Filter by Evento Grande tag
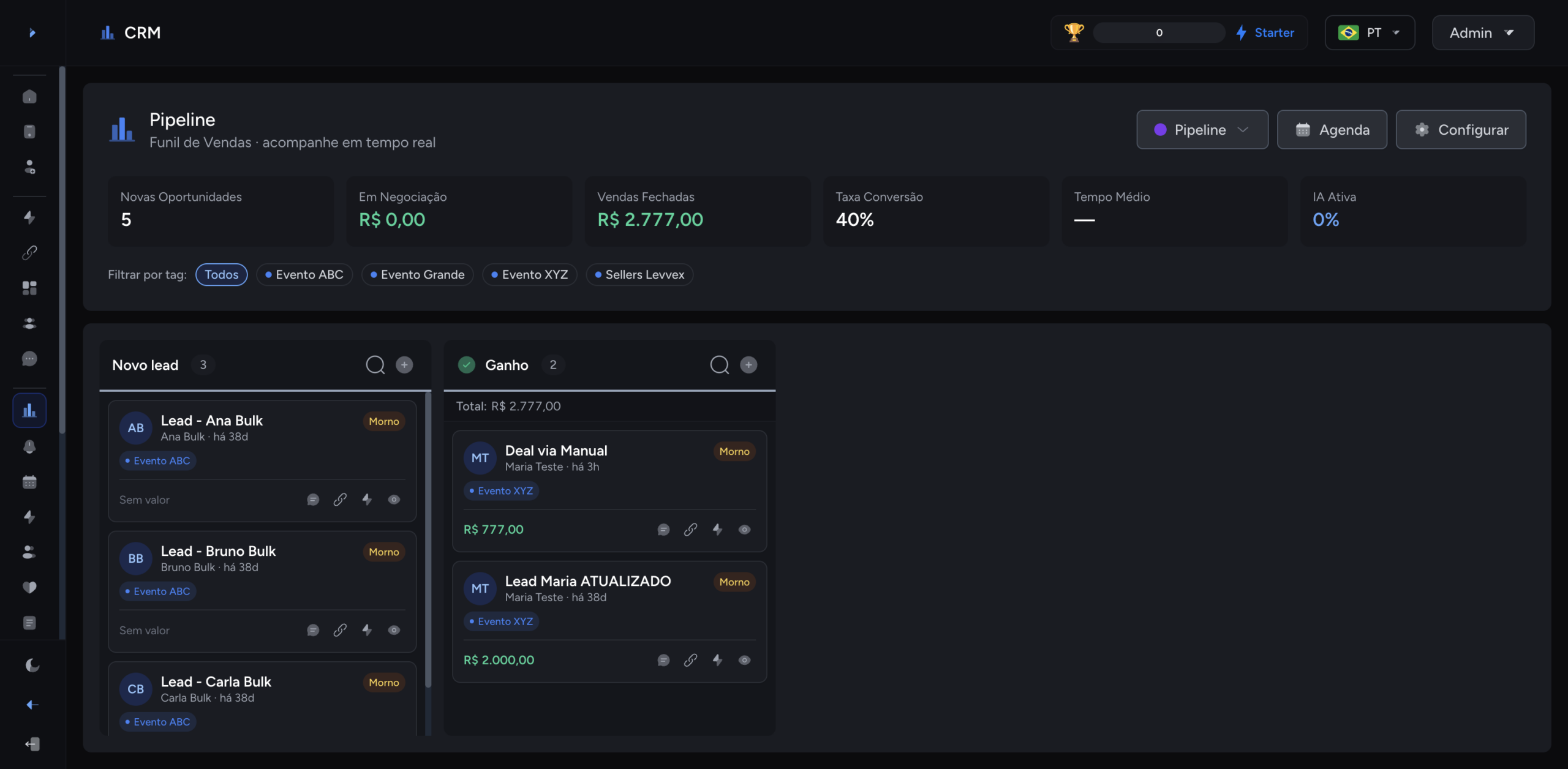Screen dimensions: 1568x769 [x=418, y=274]
